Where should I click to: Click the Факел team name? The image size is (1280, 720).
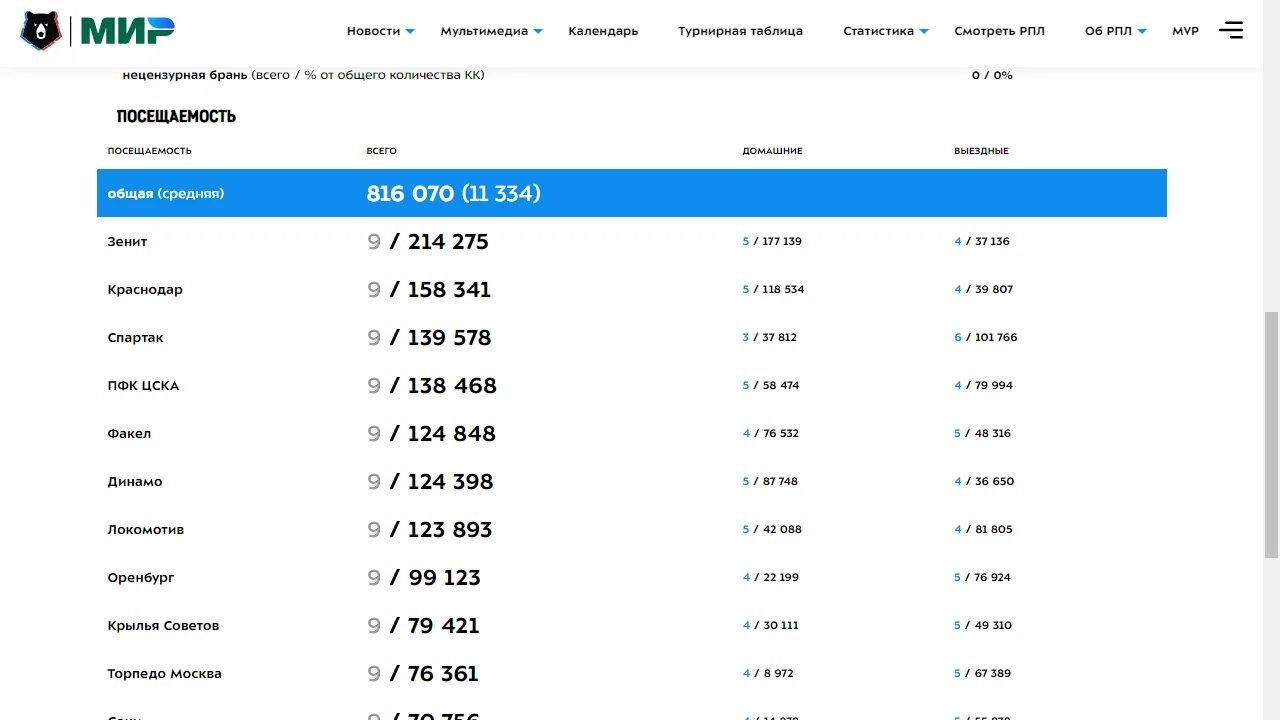click(x=129, y=433)
